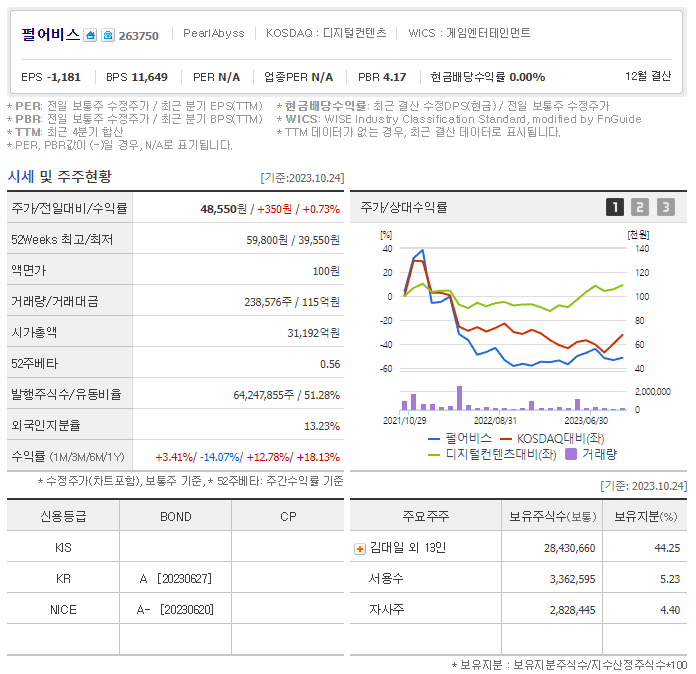This screenshot has height=674, width=696.
Task: Toggle the KOSDAQ대비(좌) red legend entry
Action: pyautogui.click(x=552, y=439)
